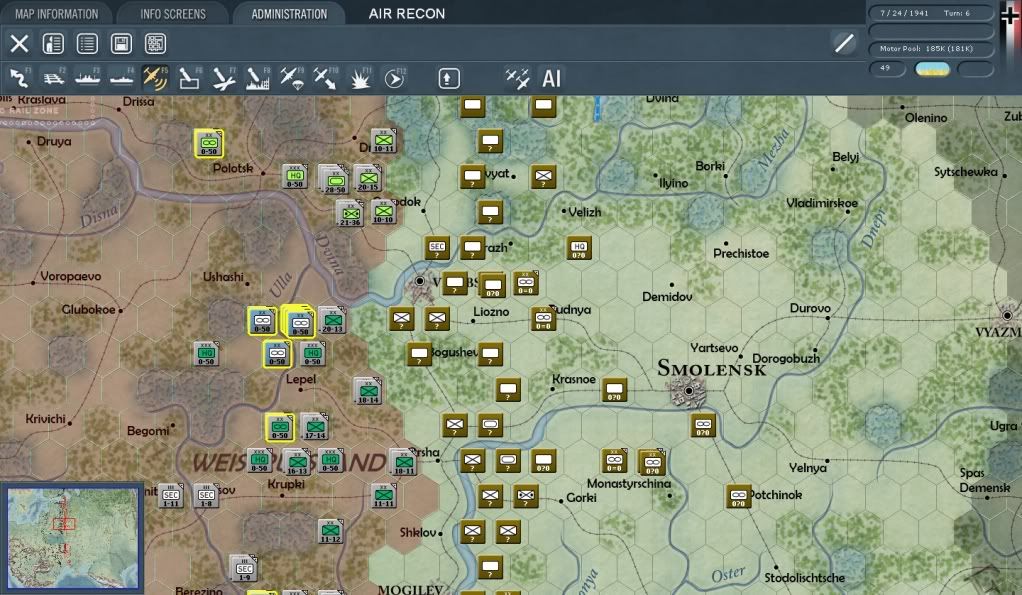Click the Smolensk city hex
The image size is (1022, 595).
coord(688,392)
